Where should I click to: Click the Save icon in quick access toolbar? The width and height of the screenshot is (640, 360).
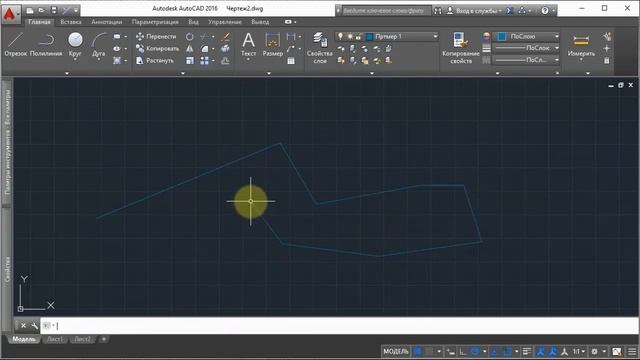(x=54, y=10)
